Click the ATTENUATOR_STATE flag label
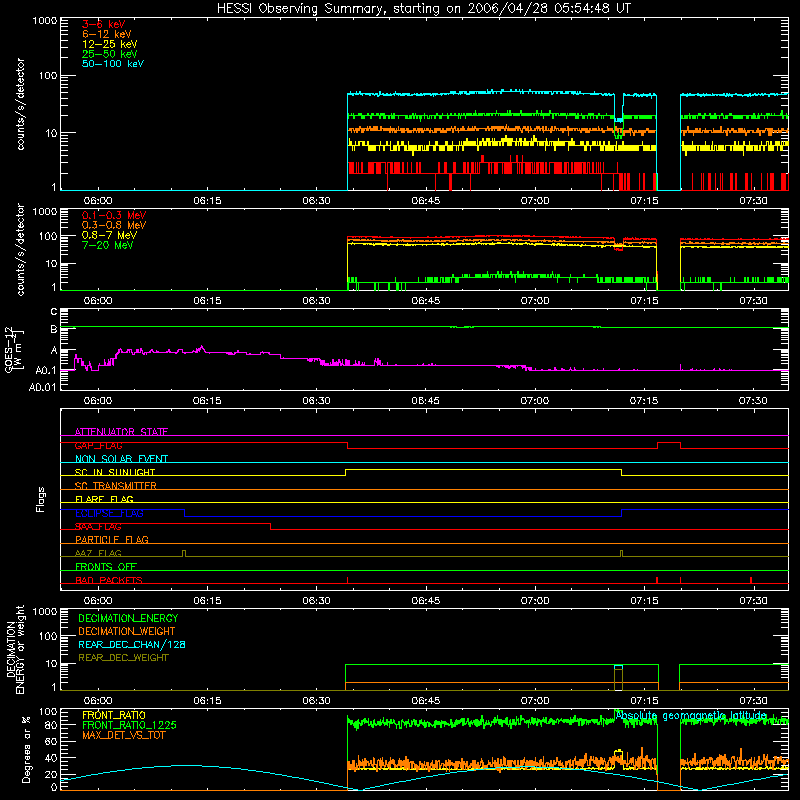The height and width of the screenshot is (800, 800). pos(121,432)
